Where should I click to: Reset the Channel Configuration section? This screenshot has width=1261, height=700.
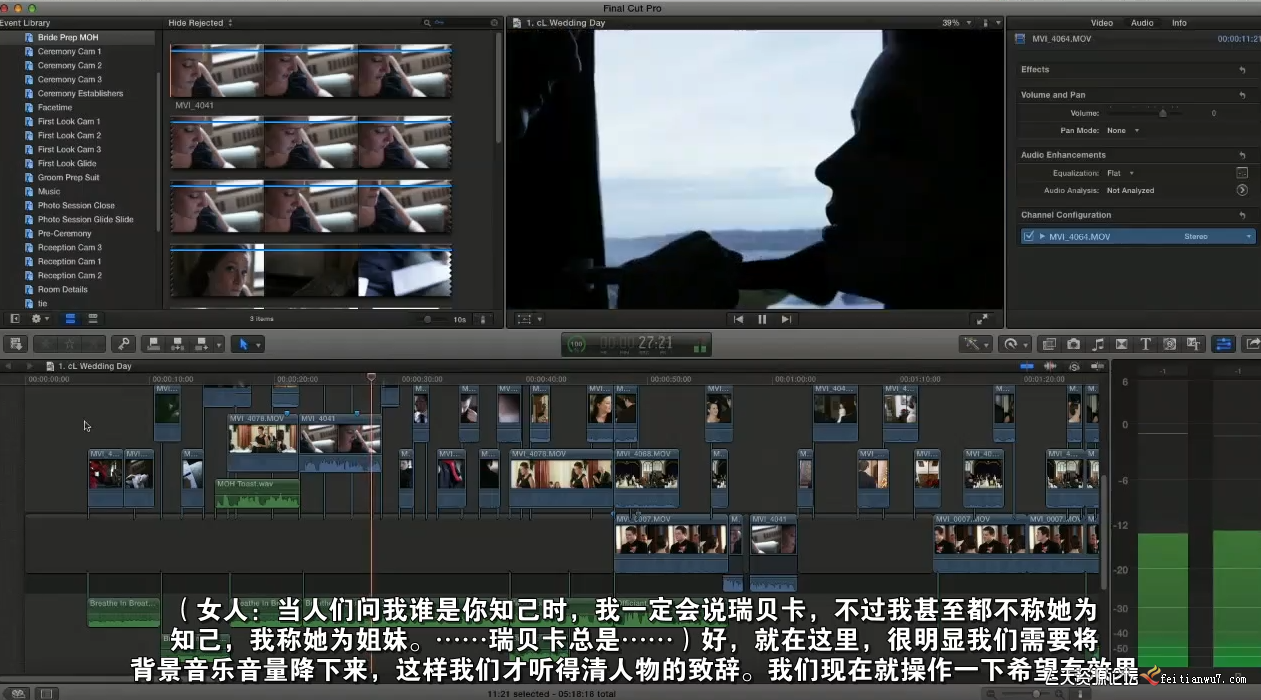coord(1242,215)
